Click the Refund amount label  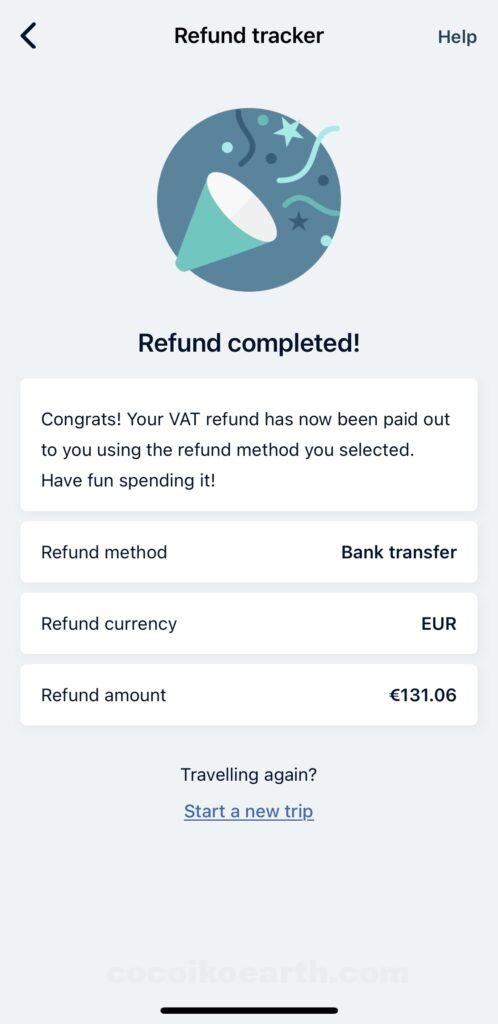[x=104, y=695]
